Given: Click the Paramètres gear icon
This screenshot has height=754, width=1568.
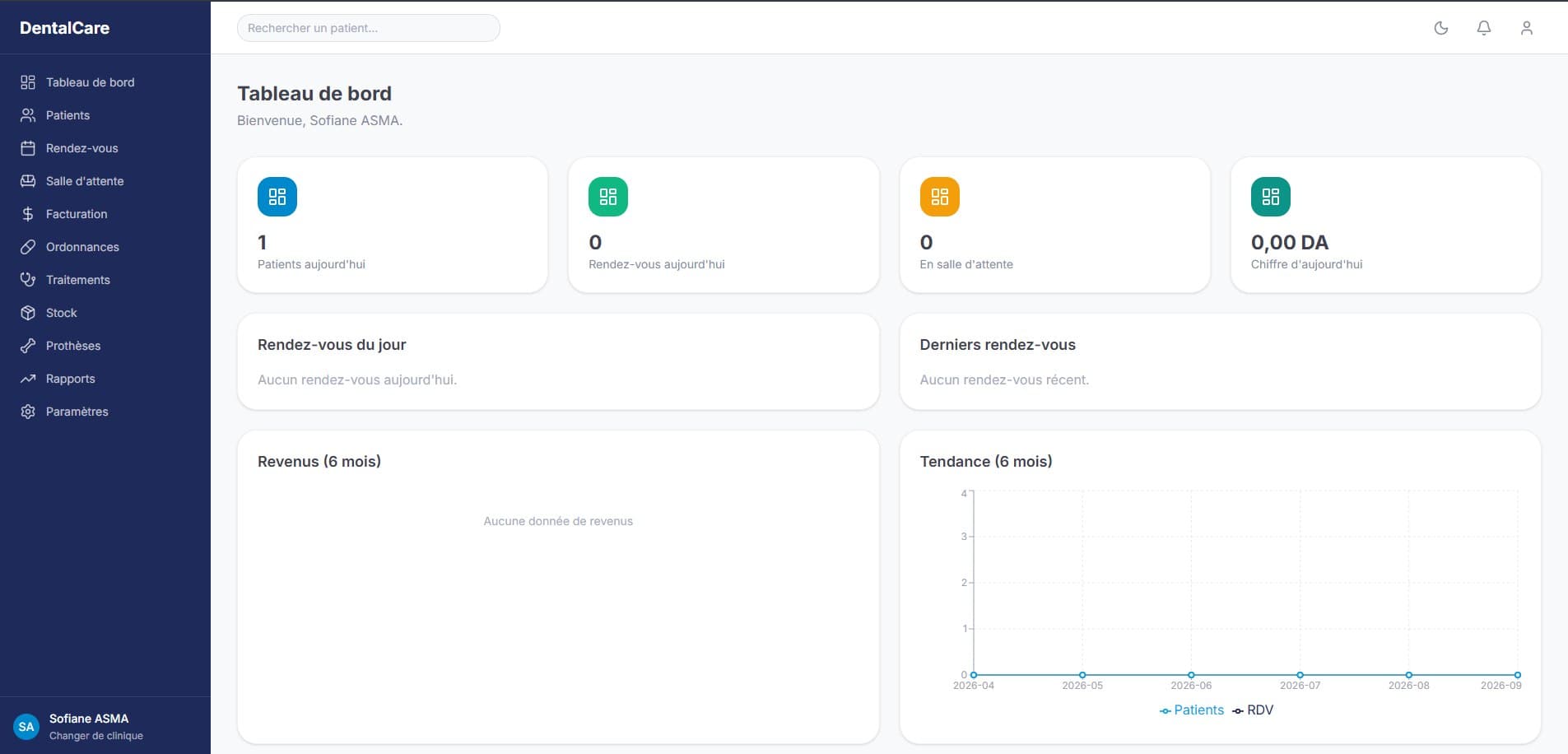Looking at the screenshot, I should click(x=28, y=412).
